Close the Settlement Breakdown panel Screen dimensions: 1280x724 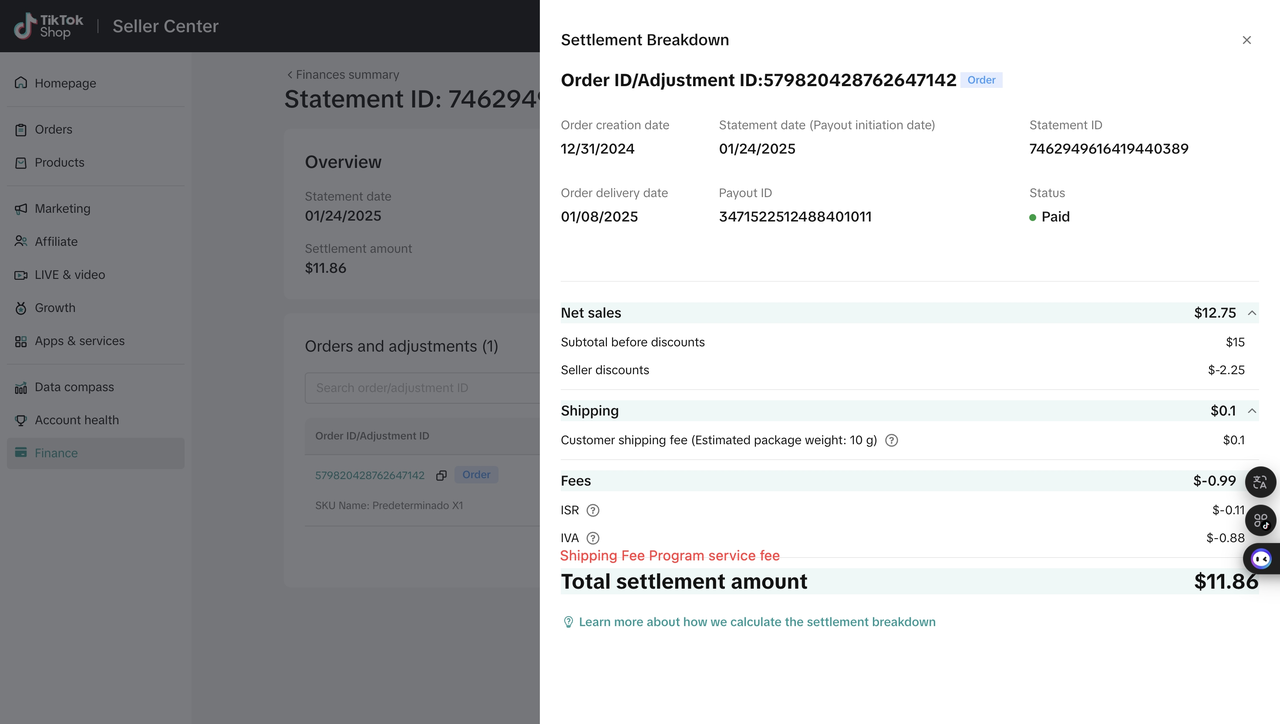pos(1247,40)
